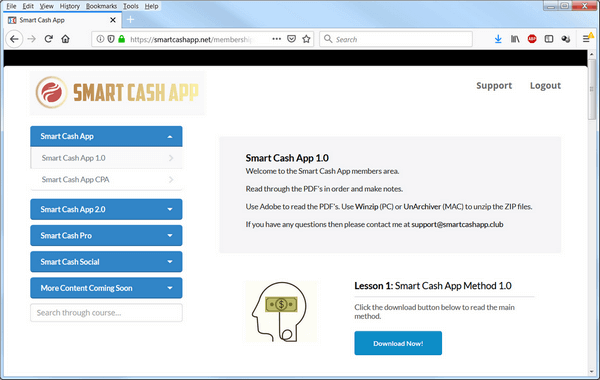This screenshot has width=600, height=380.
Task: Open the Edit menu
Action: point(28,6)
